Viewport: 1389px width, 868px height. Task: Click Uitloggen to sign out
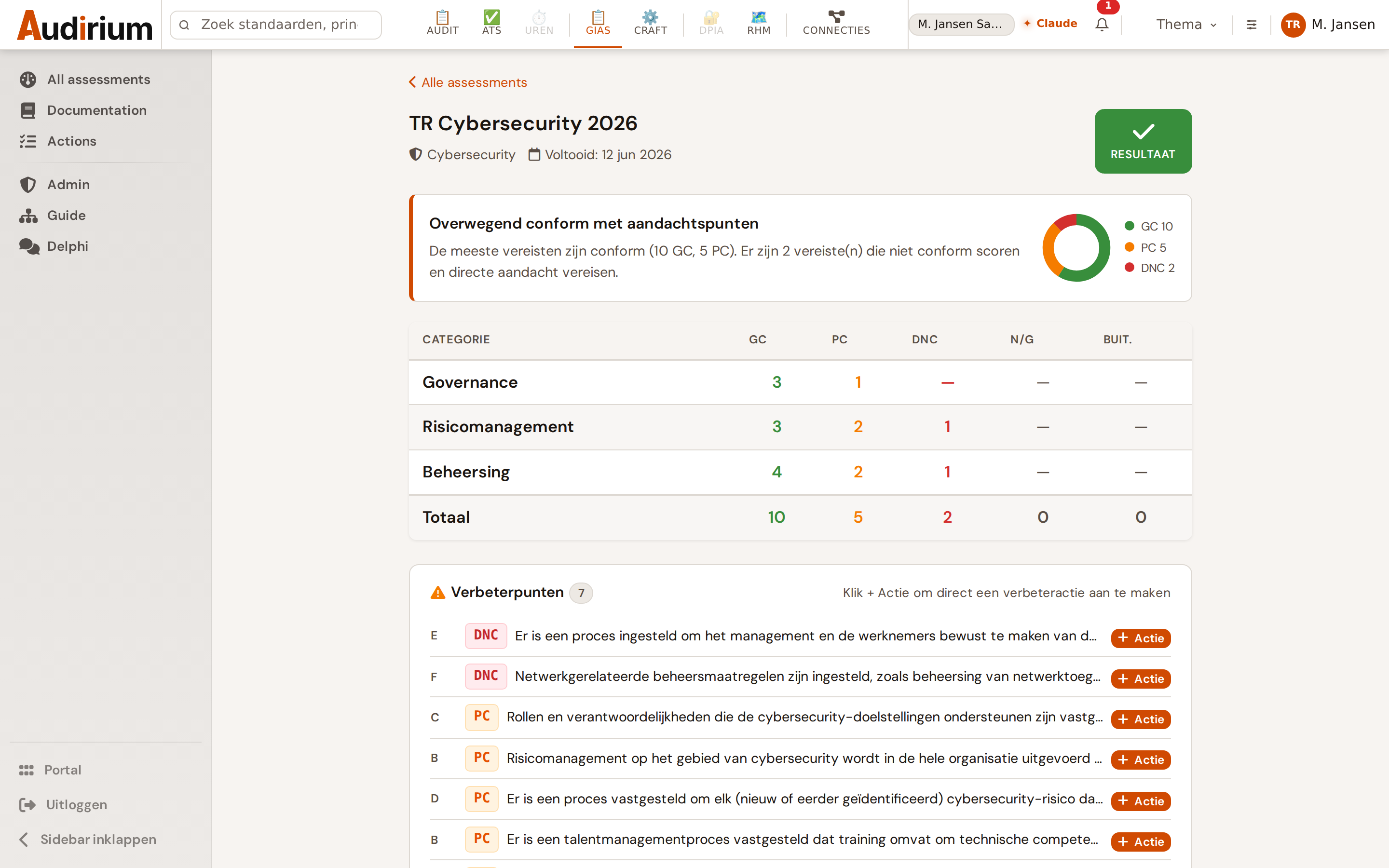[63, 805]
